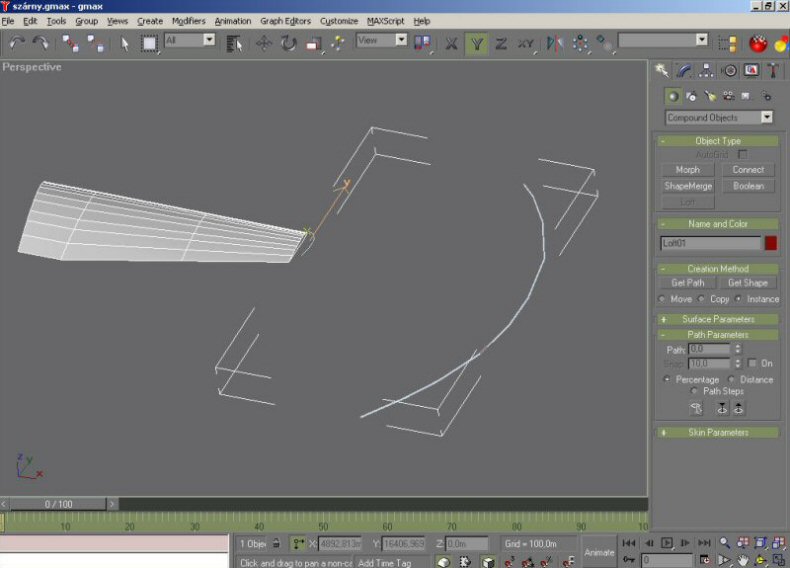This screenshot has width=790, height=568.
Task: Open the Hierarchy panel tab
Action: 707,70
